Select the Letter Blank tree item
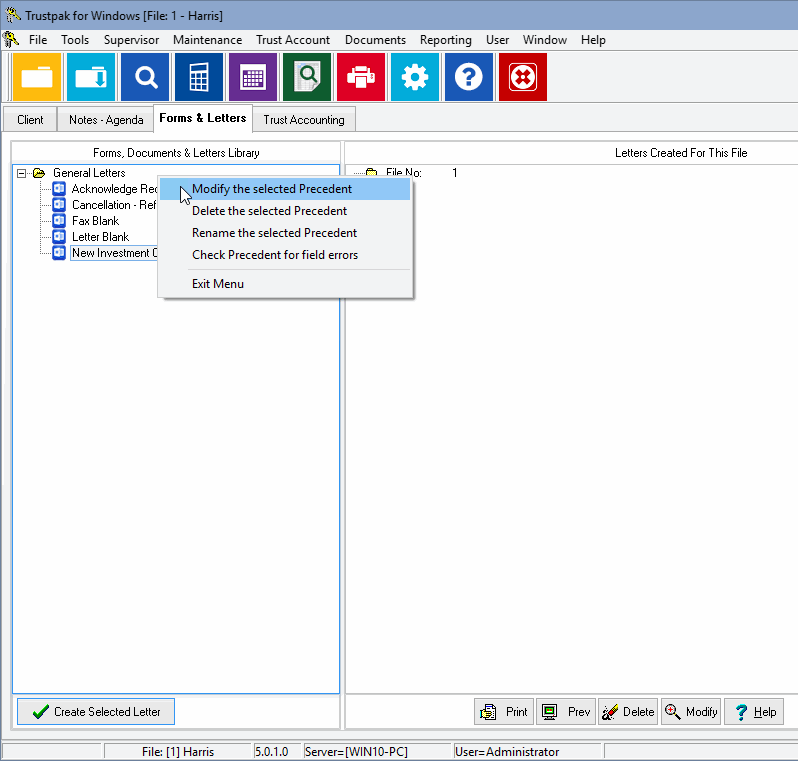 click(x=101, y=237)
